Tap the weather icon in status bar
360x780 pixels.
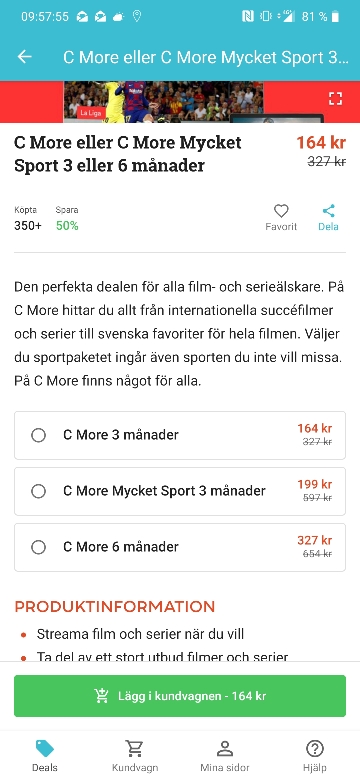click(118, 16)
